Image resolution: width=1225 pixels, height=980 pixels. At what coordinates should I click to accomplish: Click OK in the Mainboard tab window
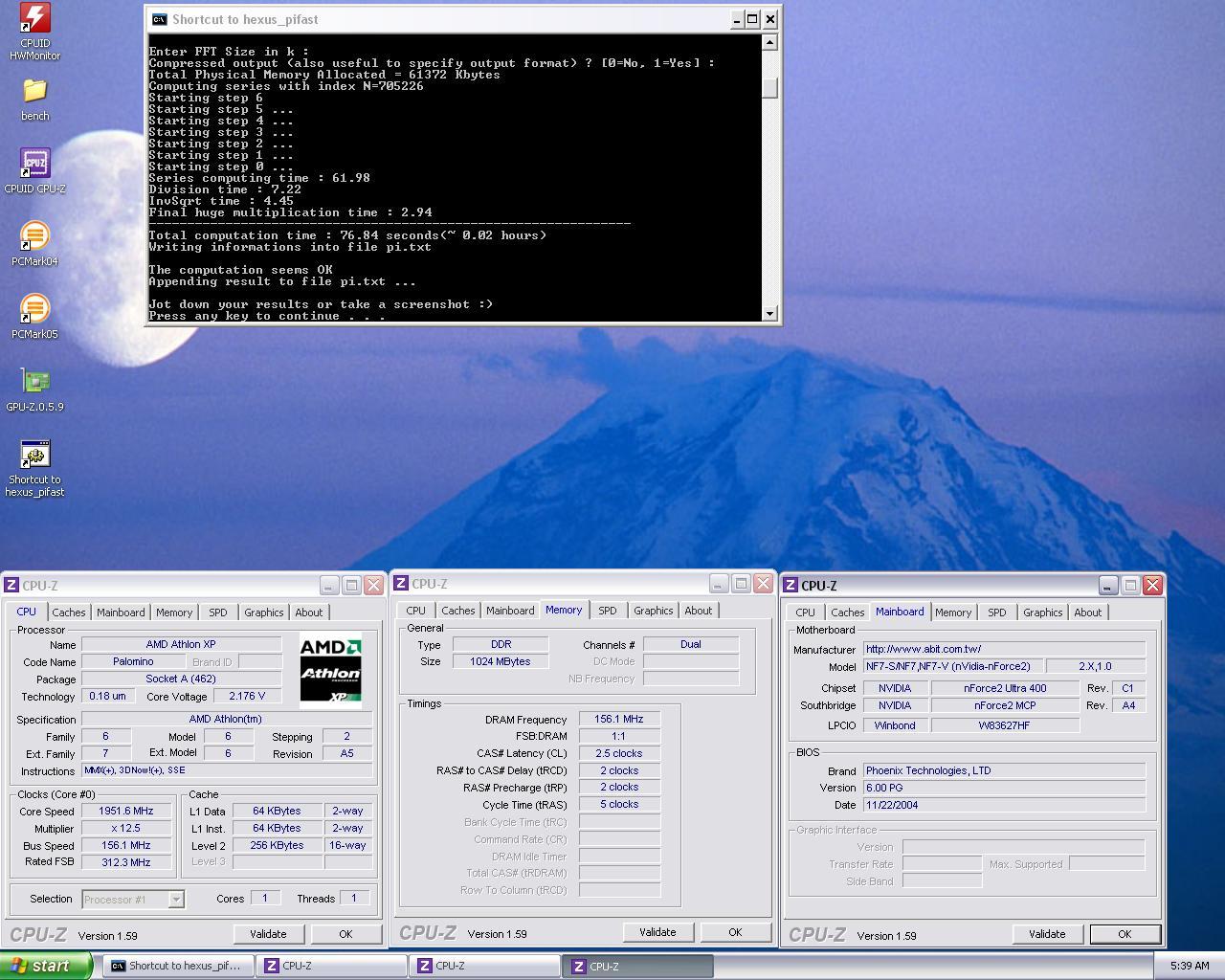point(1125,934)
